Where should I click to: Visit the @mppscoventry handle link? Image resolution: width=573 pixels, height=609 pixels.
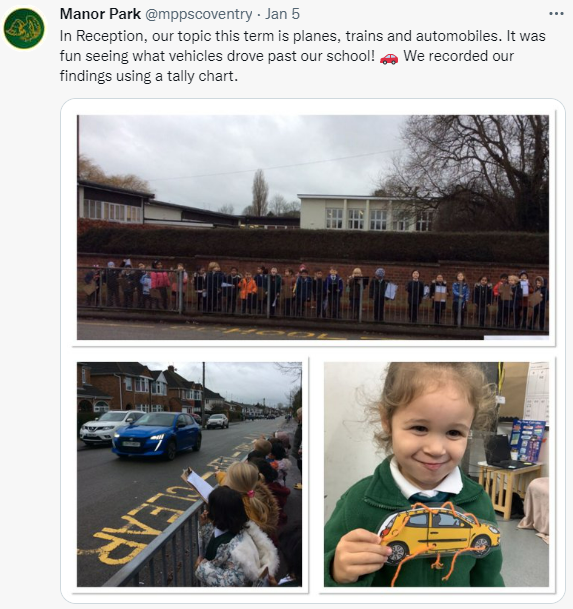(x=199, y=14)
